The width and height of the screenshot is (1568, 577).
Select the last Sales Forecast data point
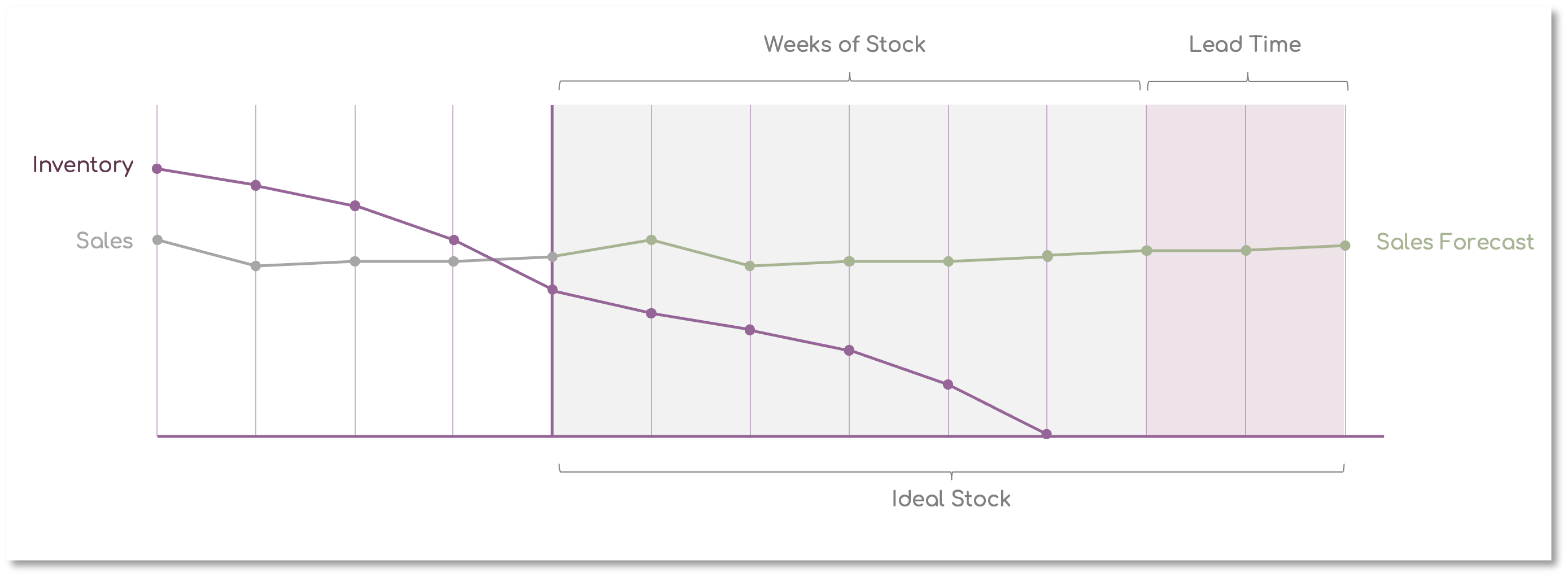coord(1345,245)
